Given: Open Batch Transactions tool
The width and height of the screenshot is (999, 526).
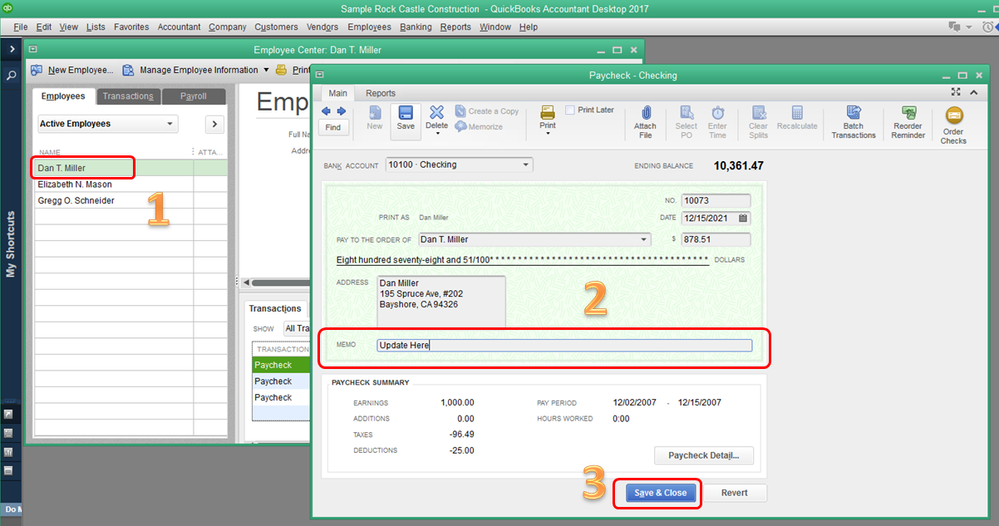Looking at the screenshot, I should click(x=853, y=121).
